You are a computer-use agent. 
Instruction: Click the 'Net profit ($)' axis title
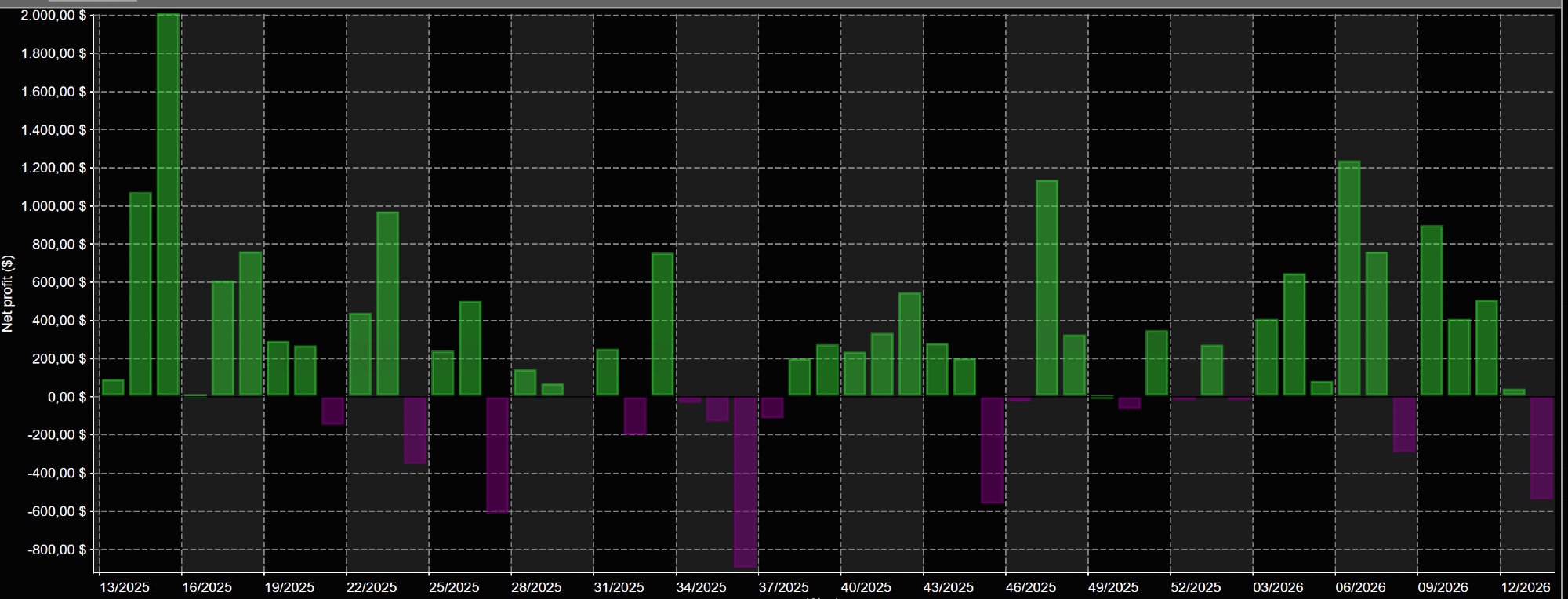tap(8, 293)
